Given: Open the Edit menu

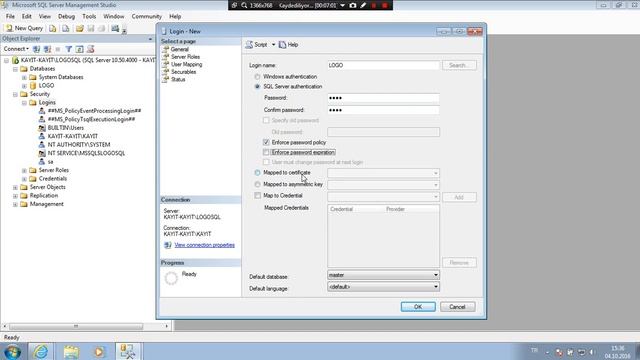Looking at the screenshot, I should point(27,16).
